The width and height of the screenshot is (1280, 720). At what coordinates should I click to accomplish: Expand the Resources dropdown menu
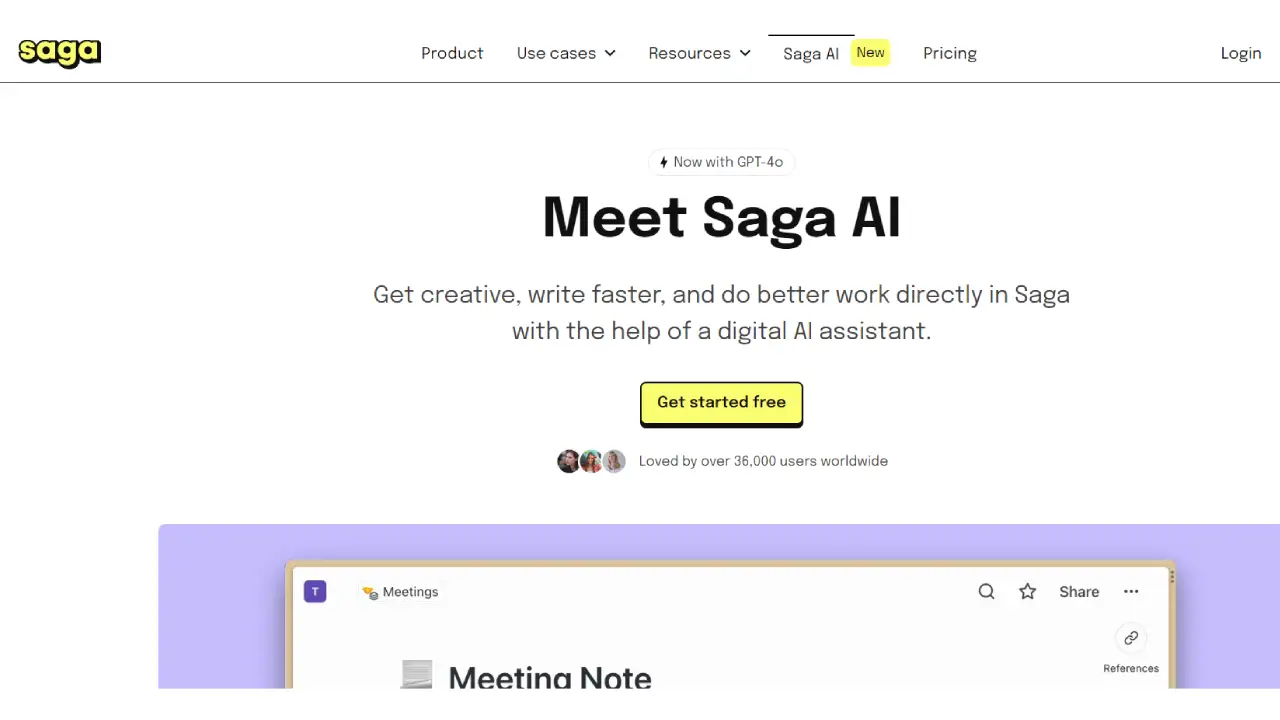coord(699,53)
